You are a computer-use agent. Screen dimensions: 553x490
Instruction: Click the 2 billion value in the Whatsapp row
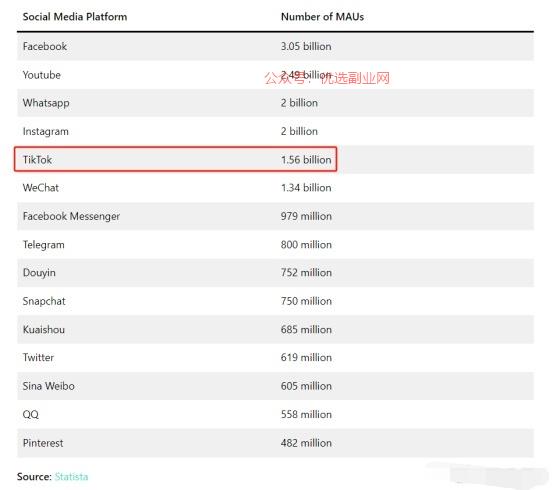299,103
